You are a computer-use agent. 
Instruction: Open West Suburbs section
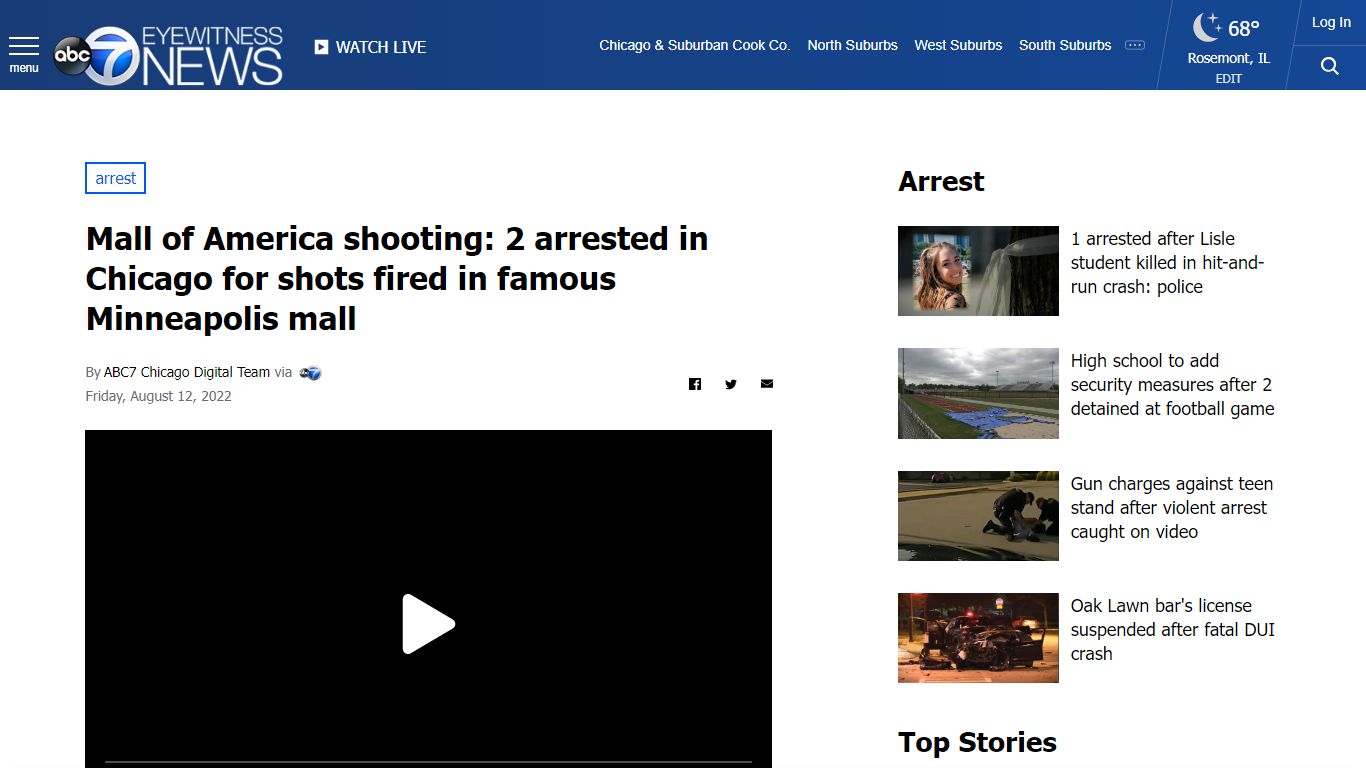pos(958,45)
